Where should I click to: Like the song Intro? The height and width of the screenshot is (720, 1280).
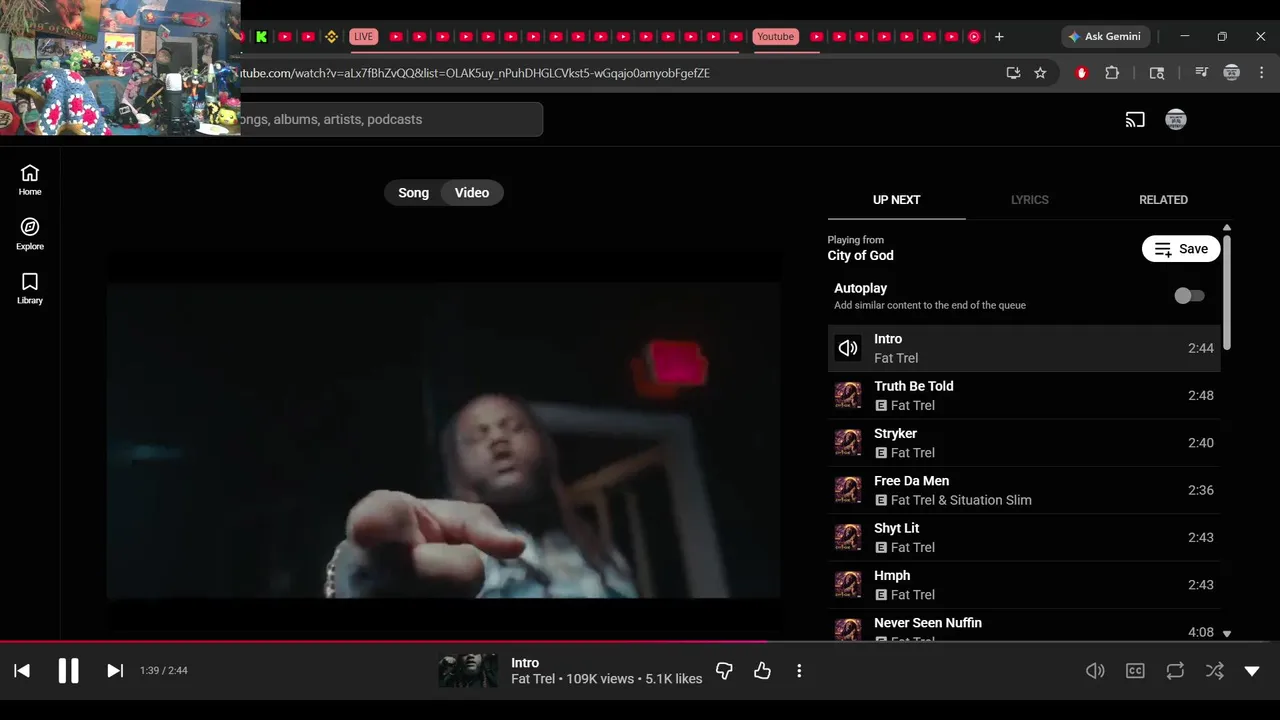pos(762,671)
